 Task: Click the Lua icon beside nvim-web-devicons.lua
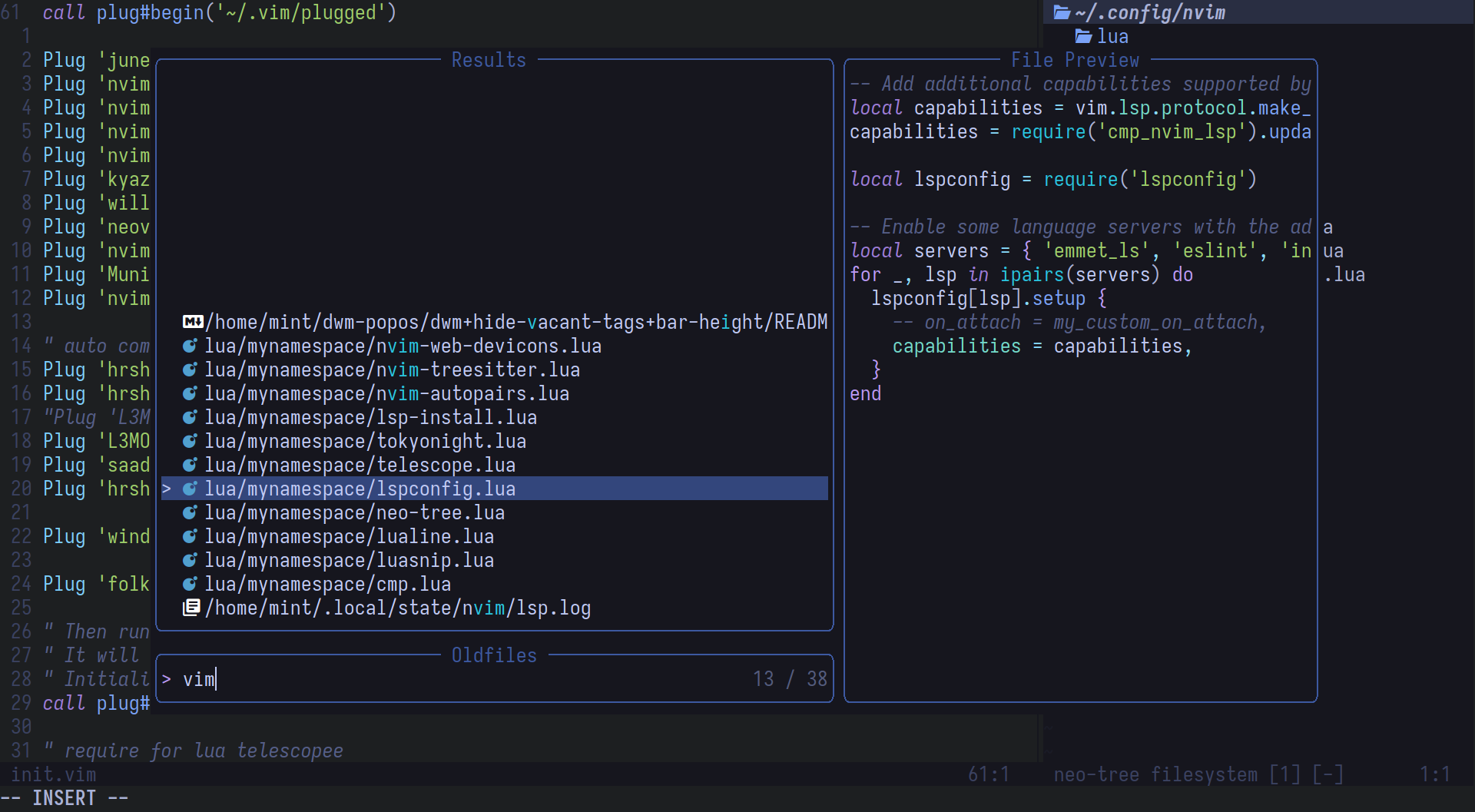[x=190, y=346]
